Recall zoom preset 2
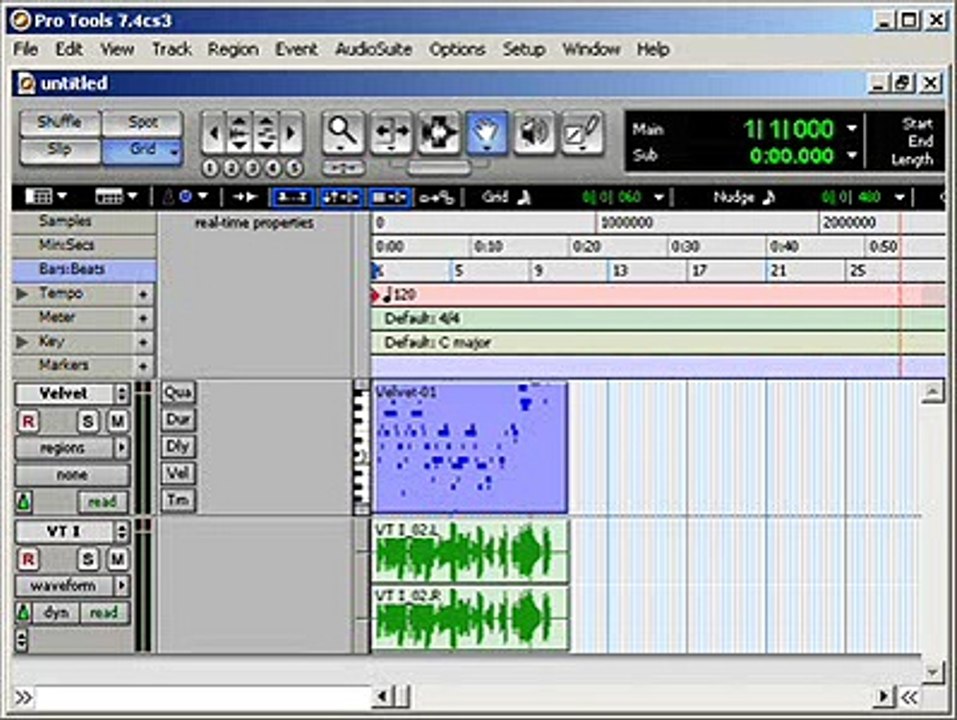The height and width of the screenshot is (720, 957). pos(231,168)
